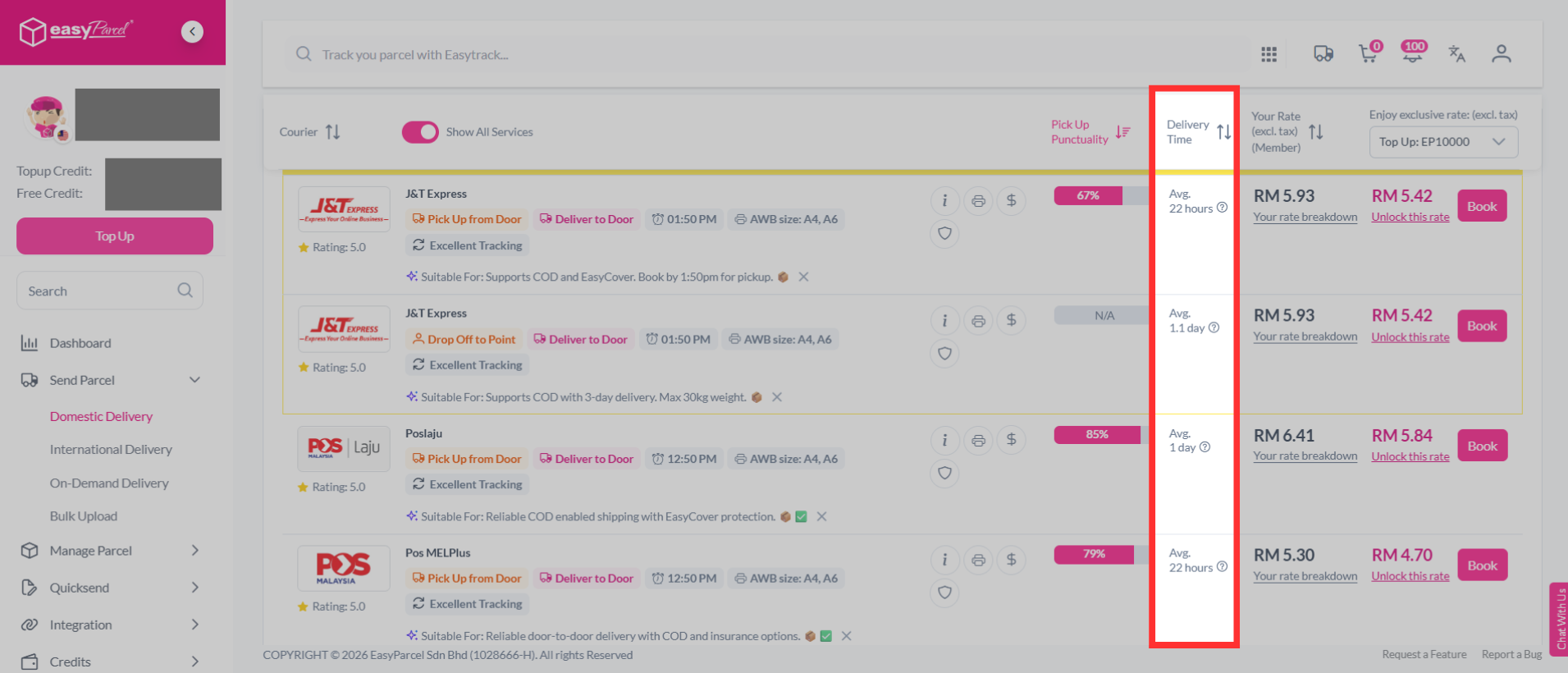Open the notifications tray showing 100
Screen dimensions: 1568x673
1413,51
